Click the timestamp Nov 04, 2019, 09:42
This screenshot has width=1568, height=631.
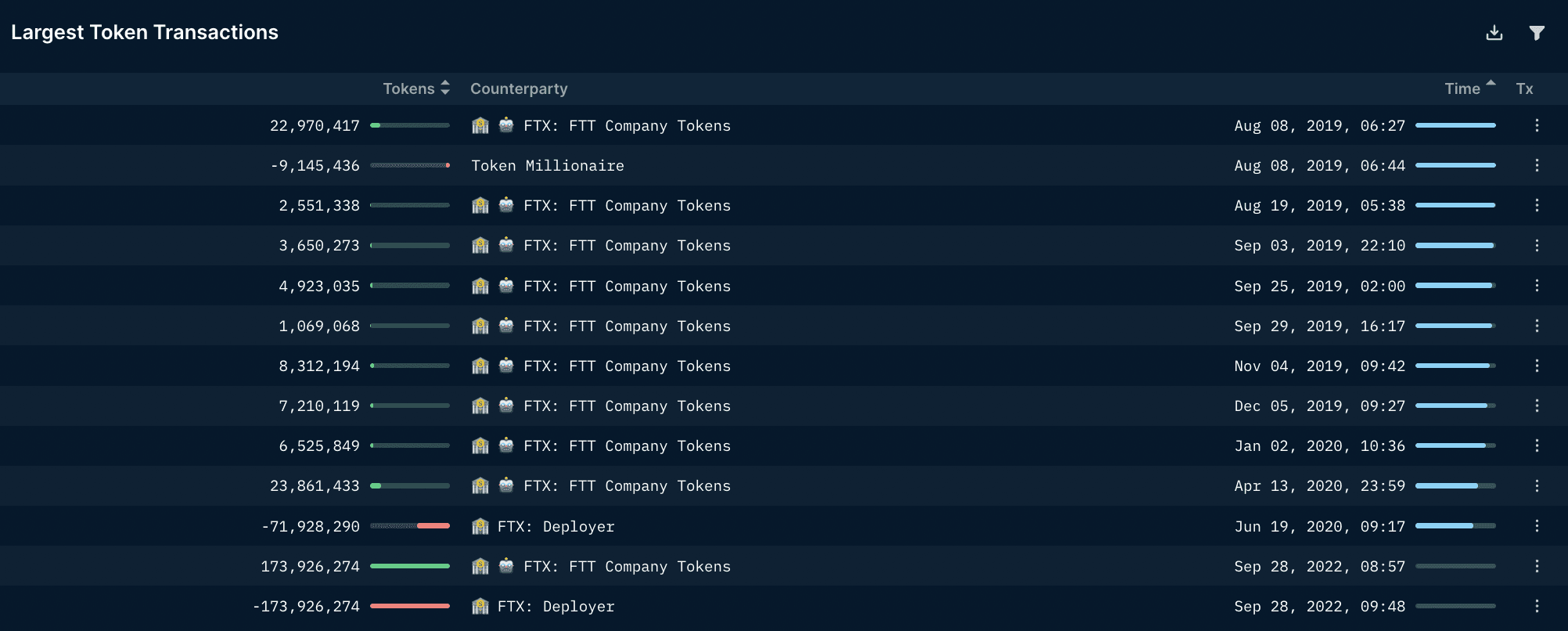[x=1320, y=366]
